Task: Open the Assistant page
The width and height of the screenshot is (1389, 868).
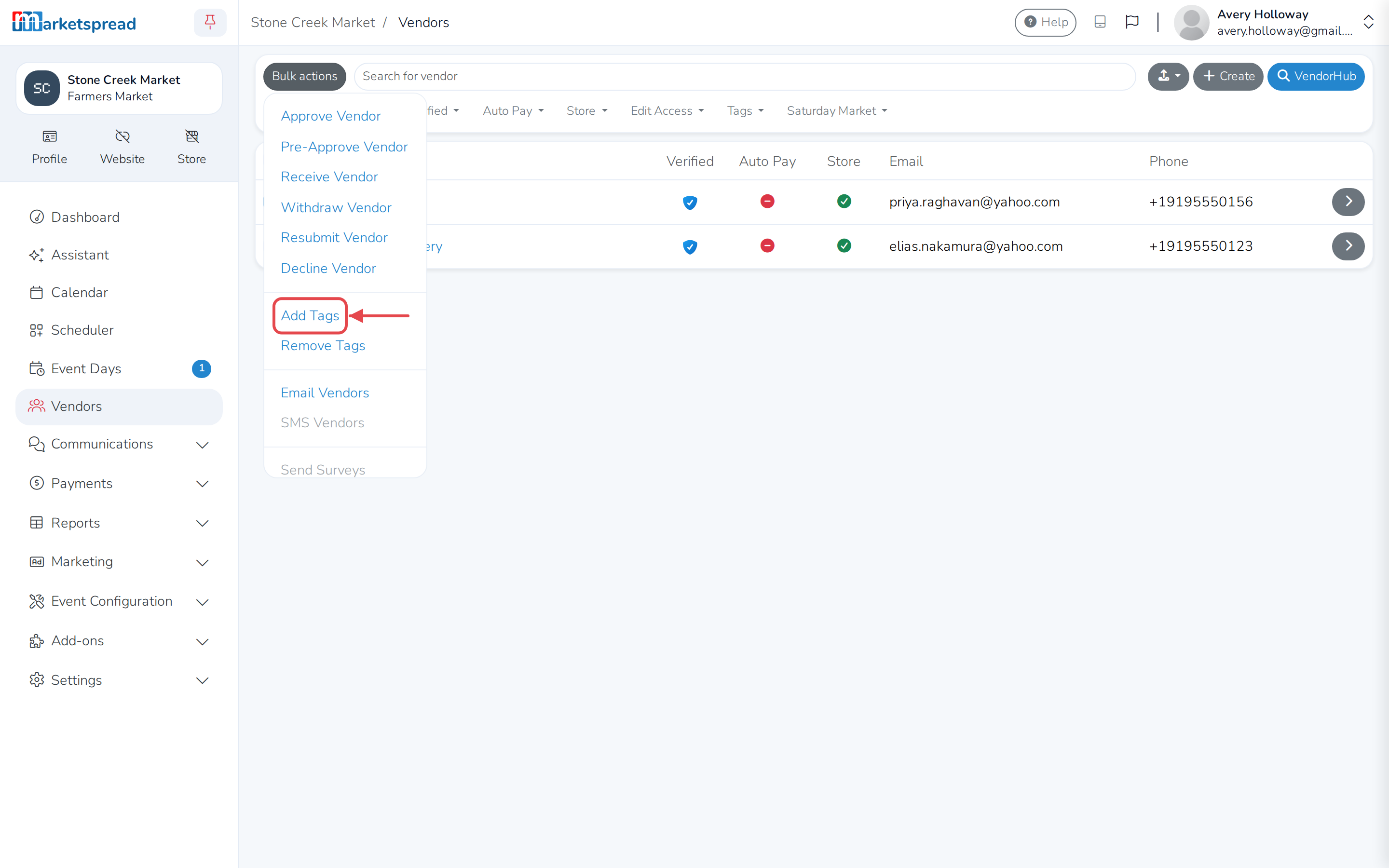Action: pos(119,255)
